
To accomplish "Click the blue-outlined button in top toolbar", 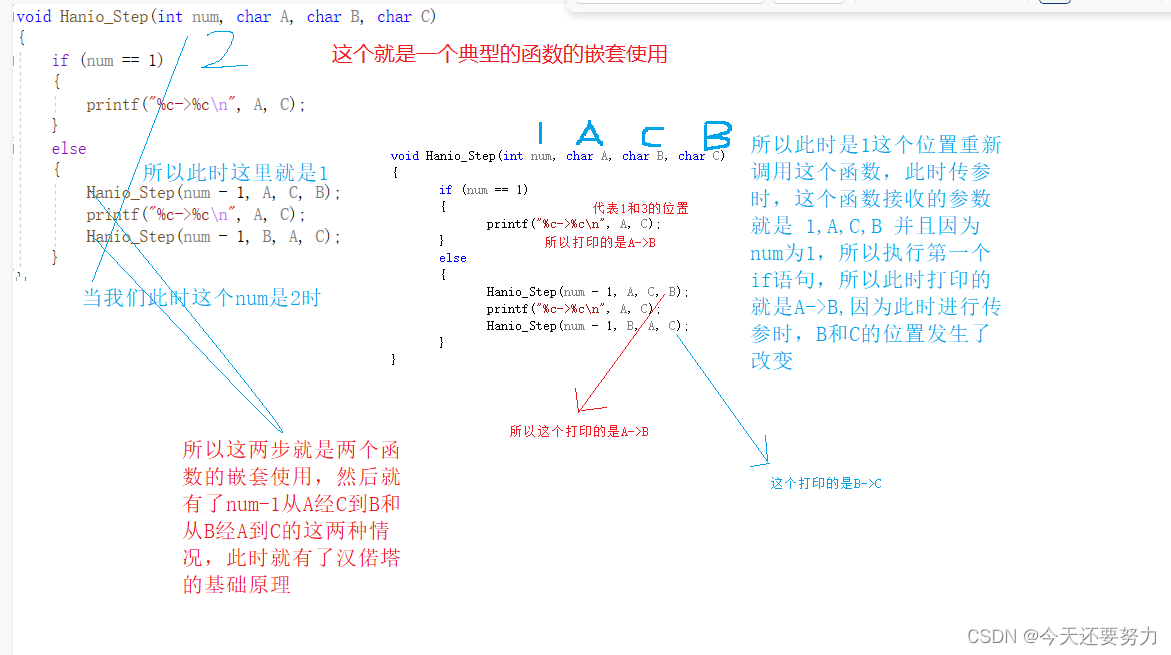I will coord(1054,1).
